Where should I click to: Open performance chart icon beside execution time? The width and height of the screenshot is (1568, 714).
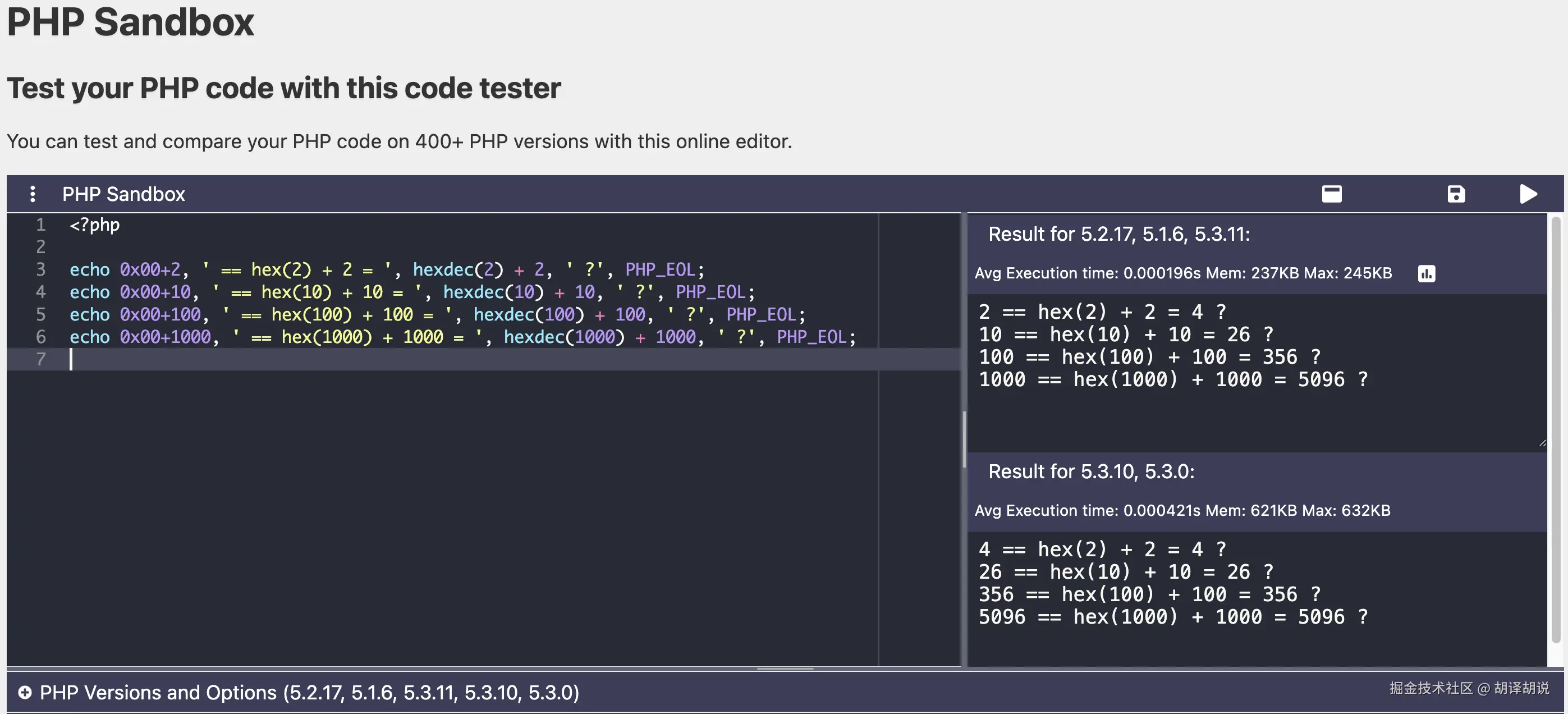tap(1426, 273)
